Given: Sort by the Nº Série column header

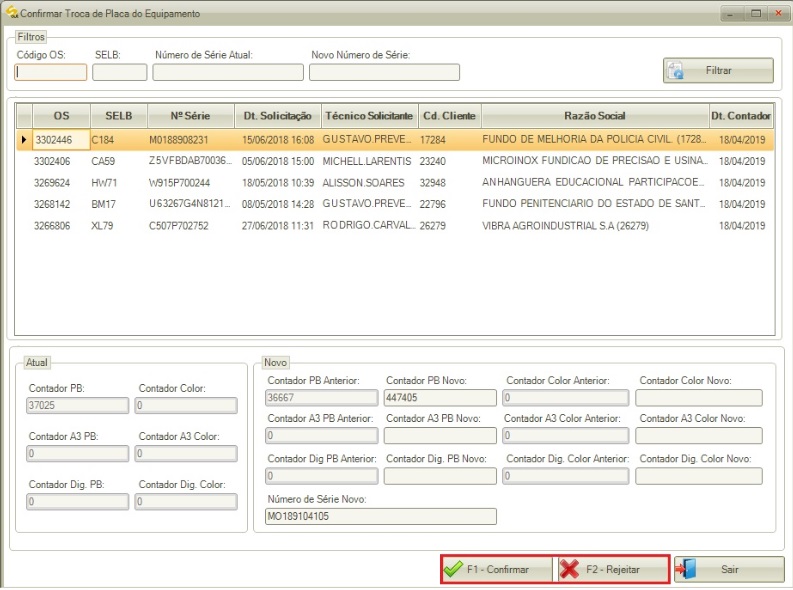Looking at the screenshot, I should click(191, 116).
